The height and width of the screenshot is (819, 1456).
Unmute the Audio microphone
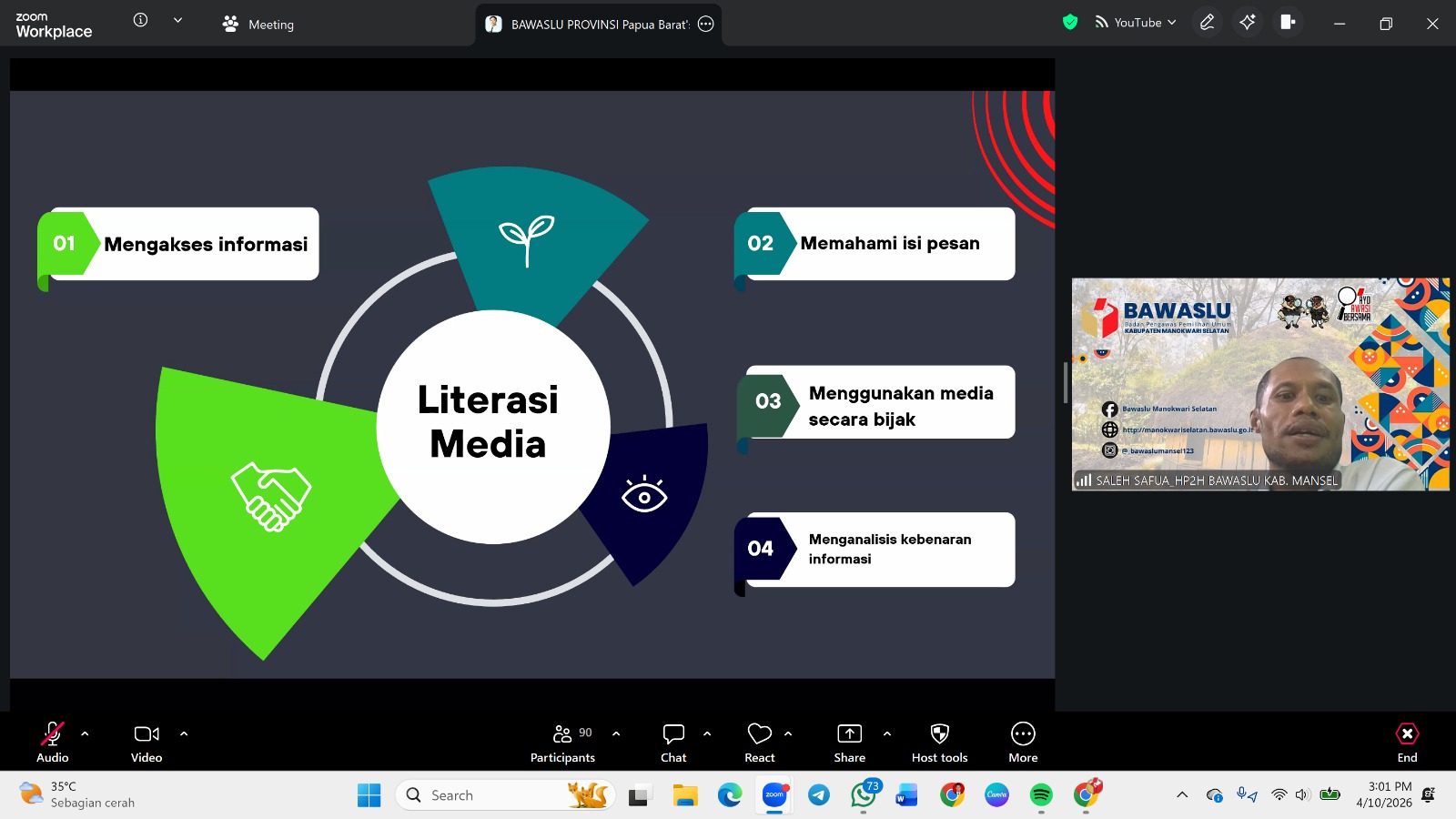point(53,743)
